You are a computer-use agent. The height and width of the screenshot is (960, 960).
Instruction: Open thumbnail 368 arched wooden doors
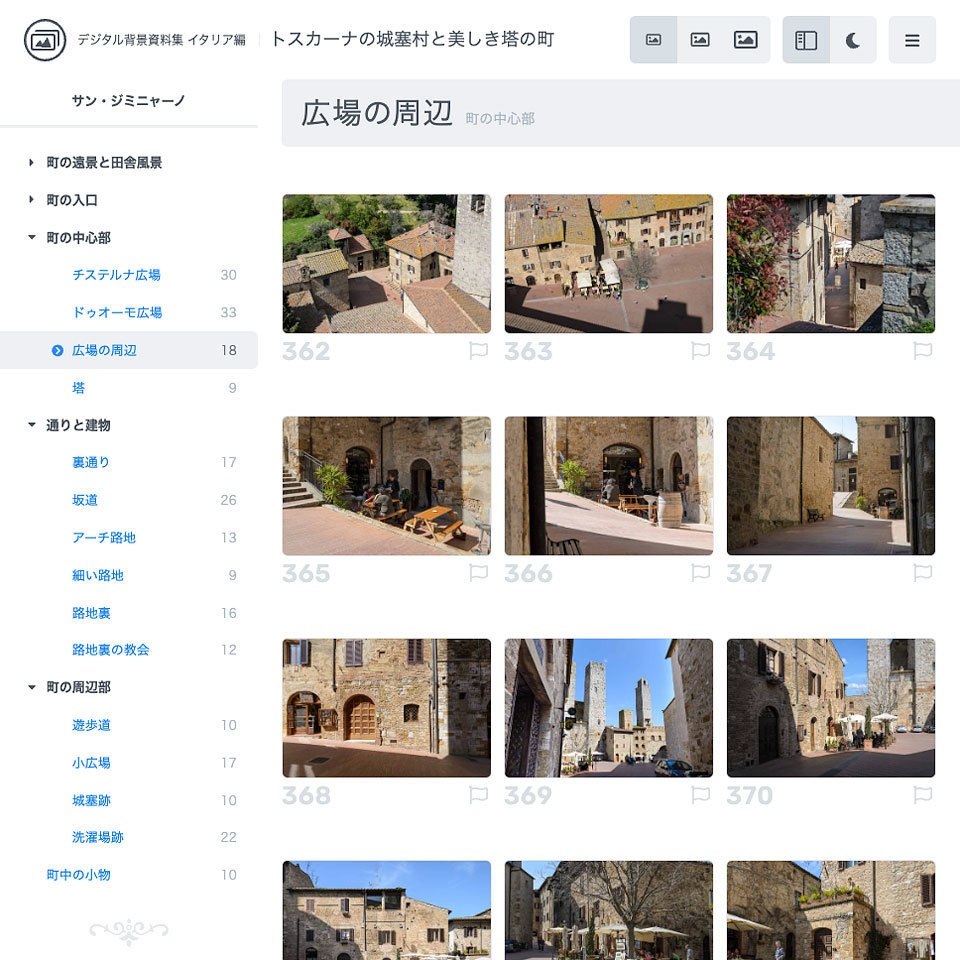386,708
